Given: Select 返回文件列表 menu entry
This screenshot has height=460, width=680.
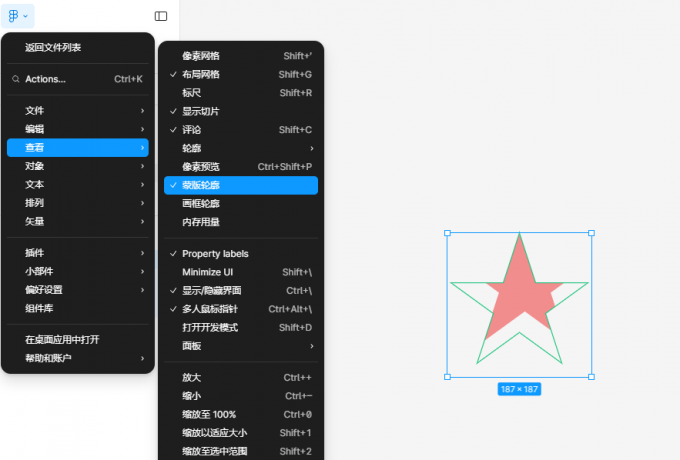Looking at the screenshot, I should [x=78, y=48].
